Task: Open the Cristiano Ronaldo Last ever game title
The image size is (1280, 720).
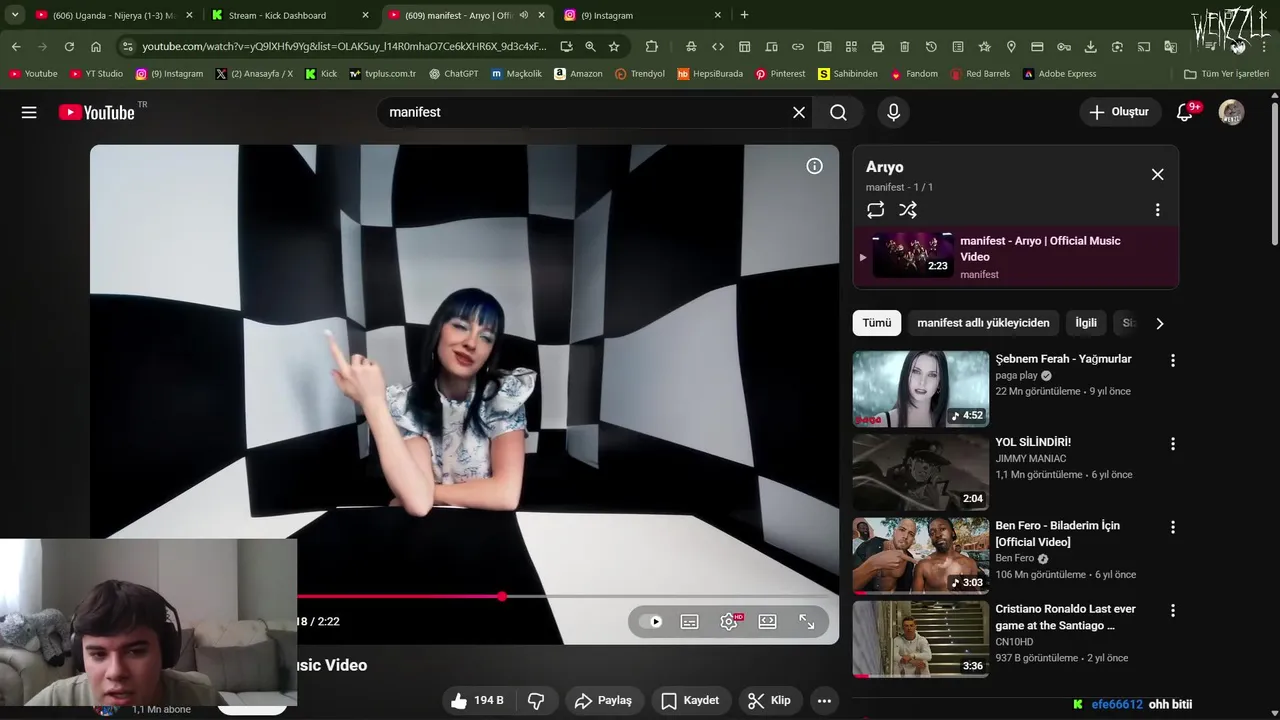Action: (1065, 617)
